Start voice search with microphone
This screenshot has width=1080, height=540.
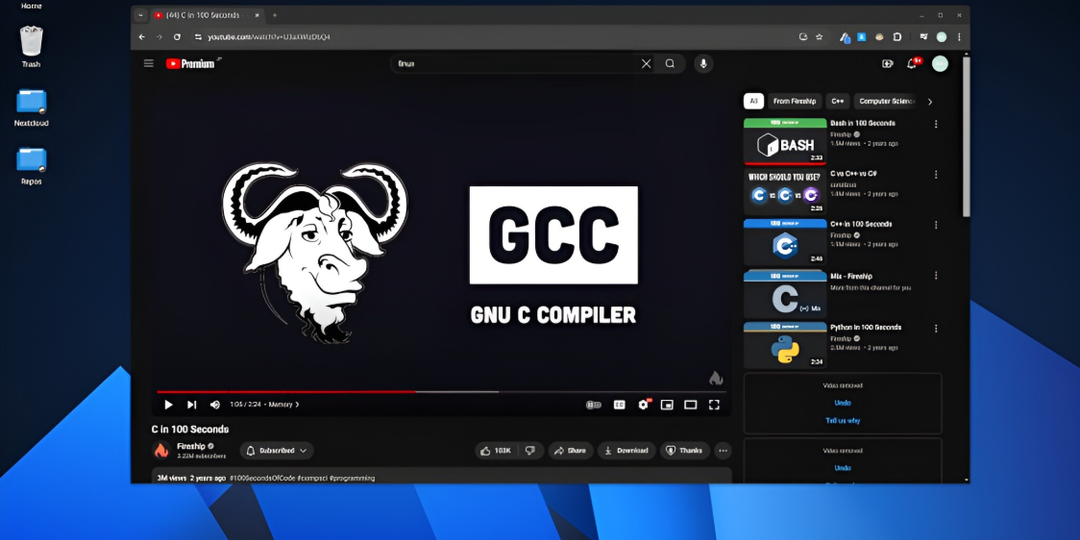pos(703,63)
